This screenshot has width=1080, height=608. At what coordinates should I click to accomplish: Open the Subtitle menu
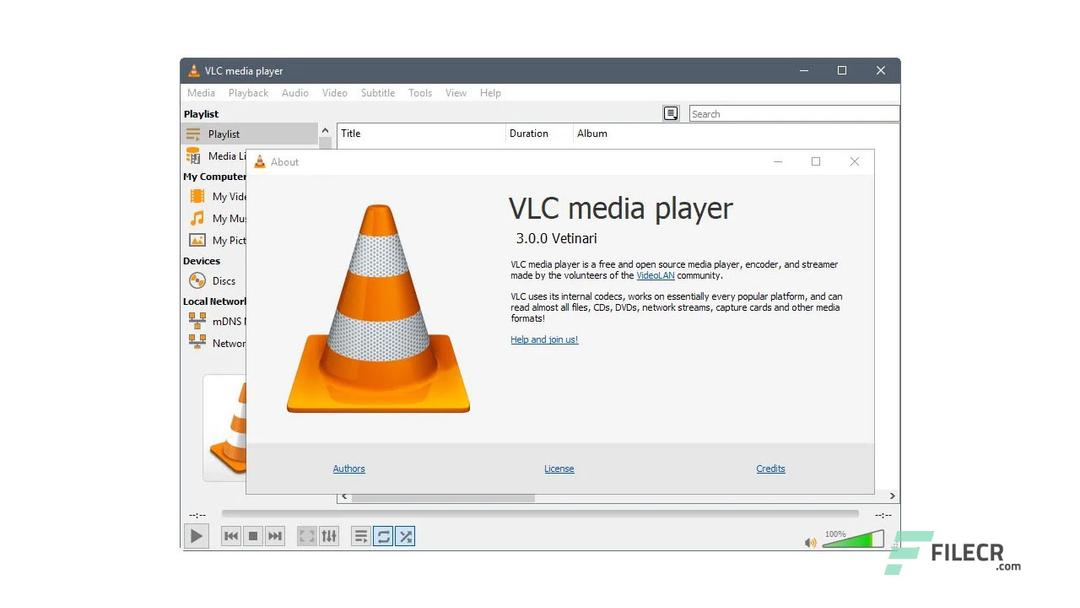point(377,92)
